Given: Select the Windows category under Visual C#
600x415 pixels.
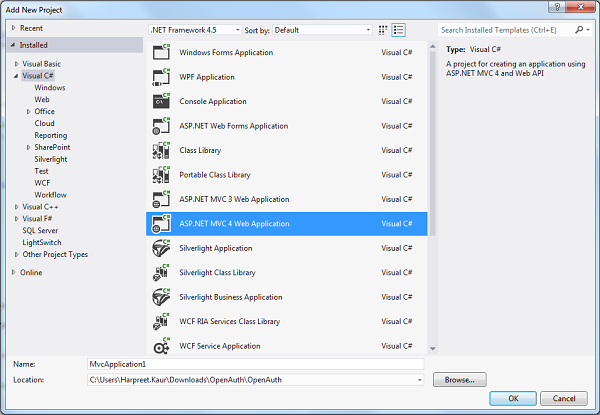Looking at the screenshot, I should [x=50, y=88].
